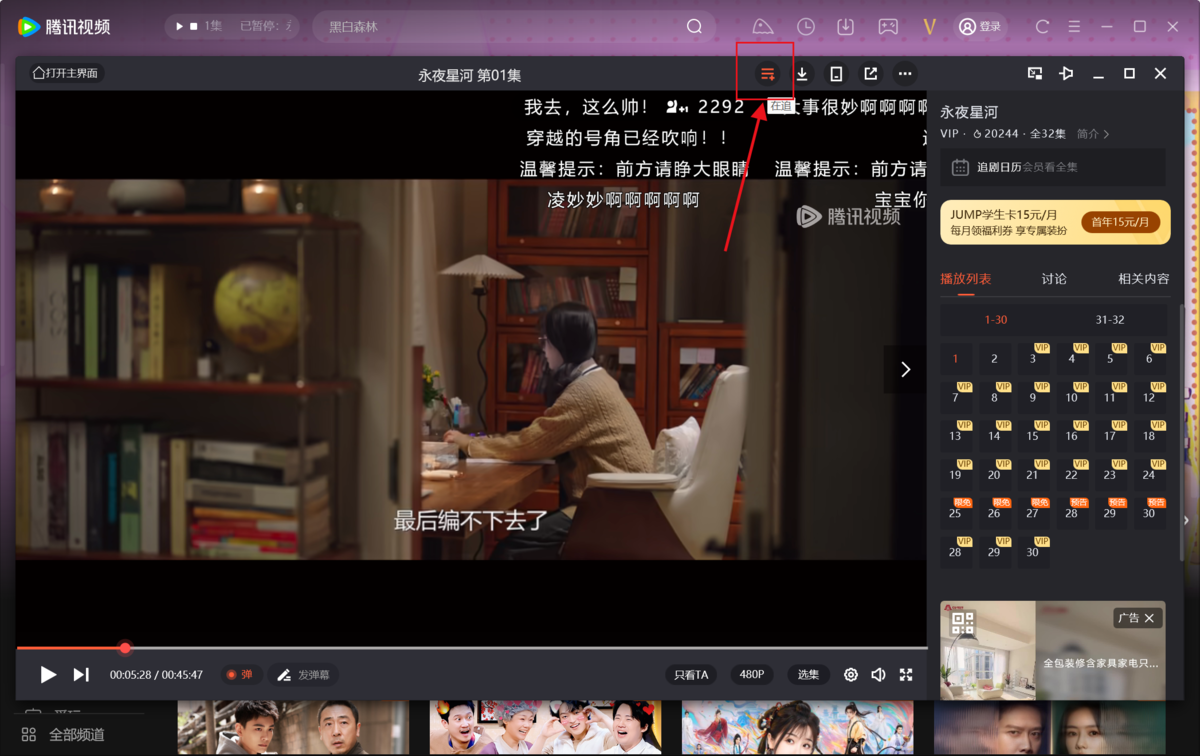The width and height of the screenshot is (1200, 756).
Task: Open the 选集 episode picker
Action: pyautogui.click(x=808, y=674)
